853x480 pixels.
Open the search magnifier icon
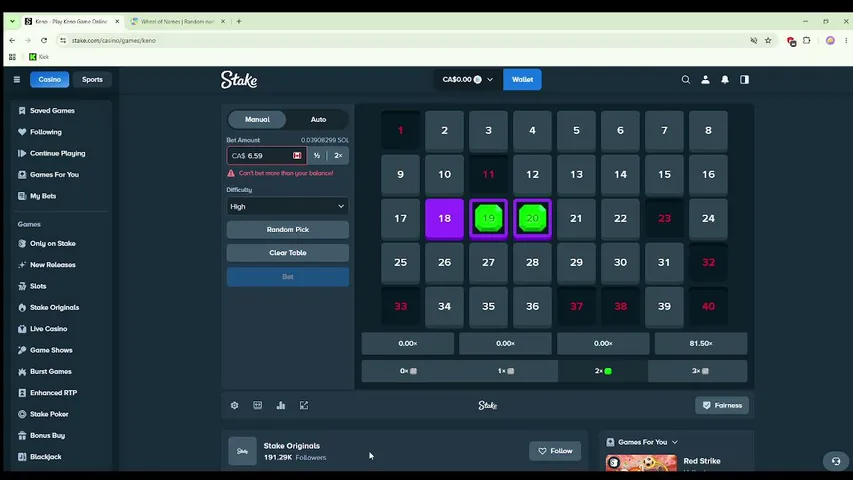click(685, 79)
